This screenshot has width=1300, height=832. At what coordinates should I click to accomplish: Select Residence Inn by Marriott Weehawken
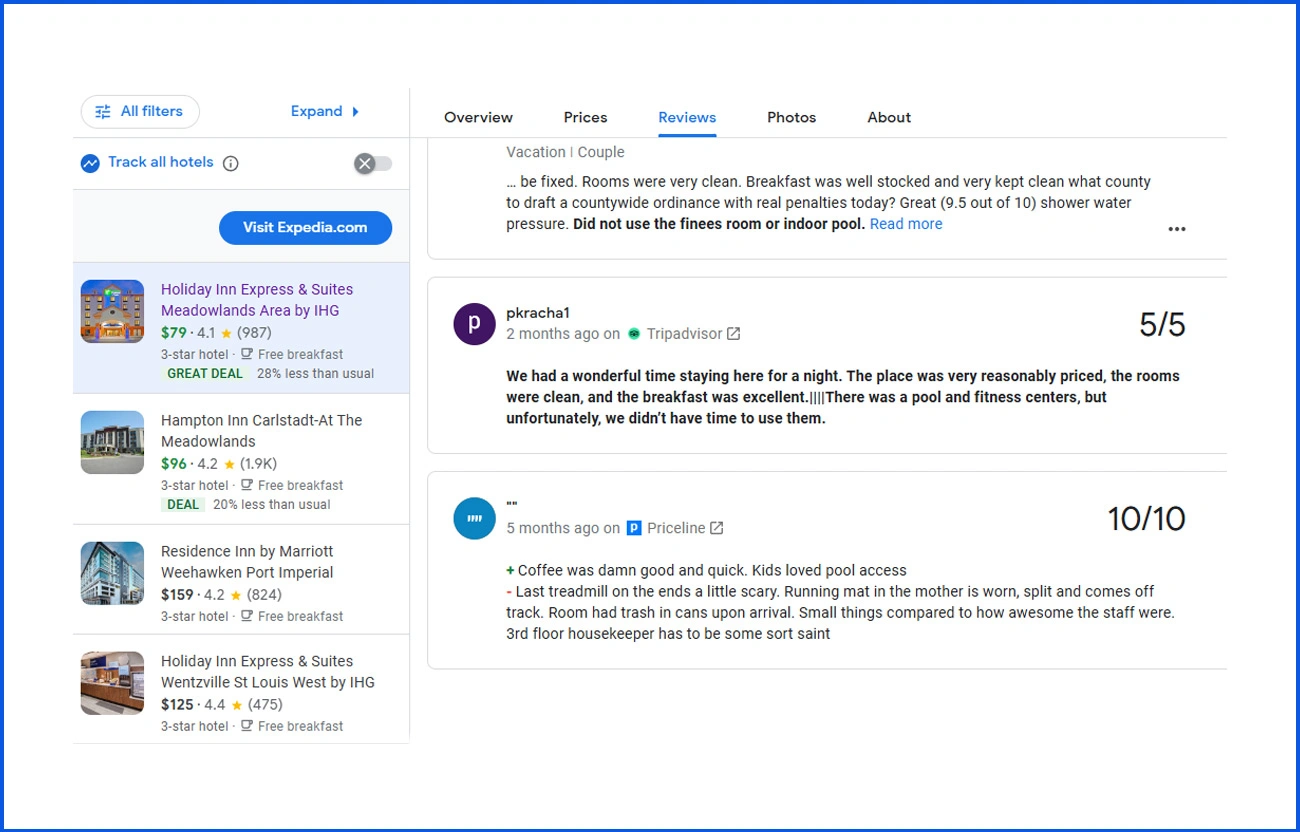[x=260, y=561]
